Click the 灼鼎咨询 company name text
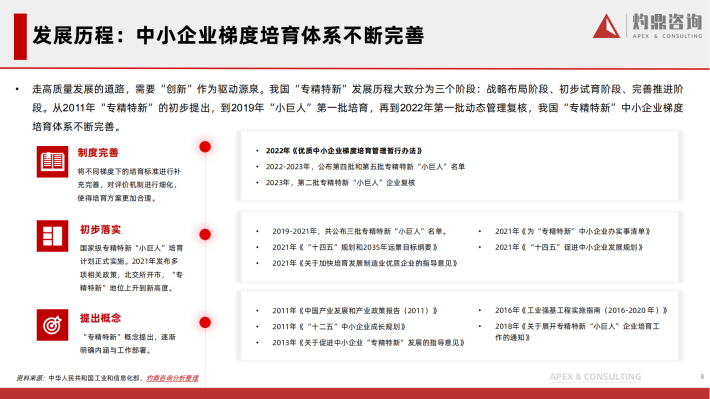Viewport: 710px width, 399px height. [667, 22]
